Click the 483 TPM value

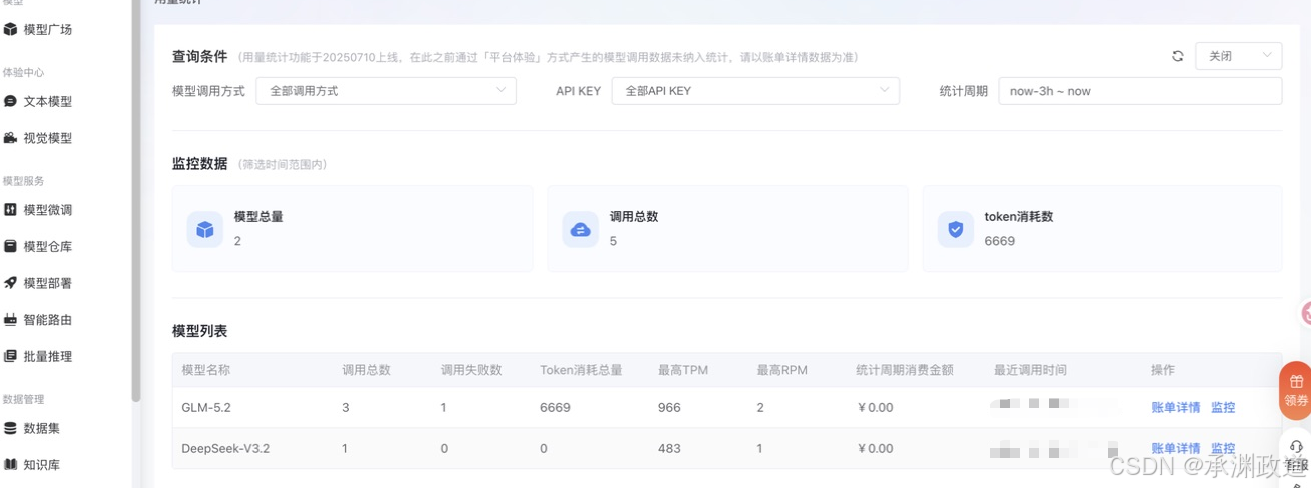(670, 448)
